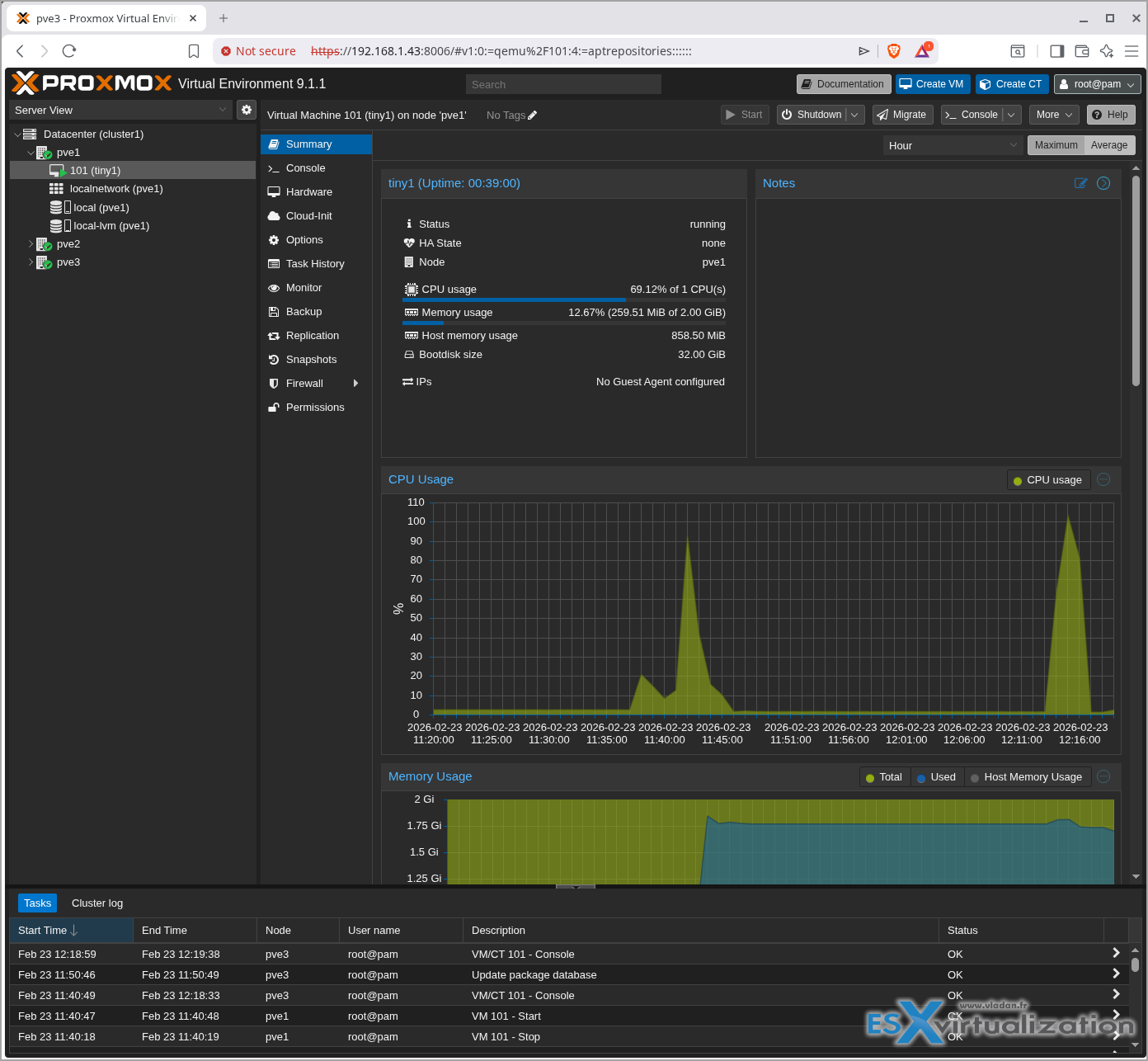Screen dimensions: 1148x1061
Task: Open the Snapshots menu item
Action: (x=311, y=360)
